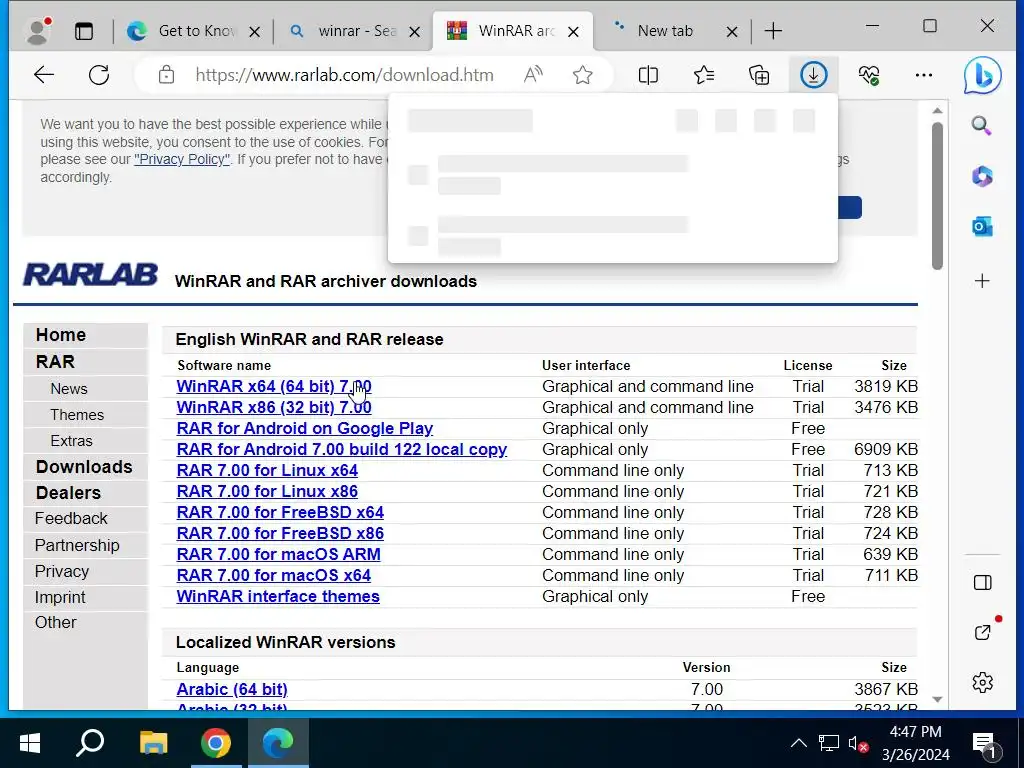1024x768 pixels.
Task: Open Partnership in the site menu
Action: [77, 545]
